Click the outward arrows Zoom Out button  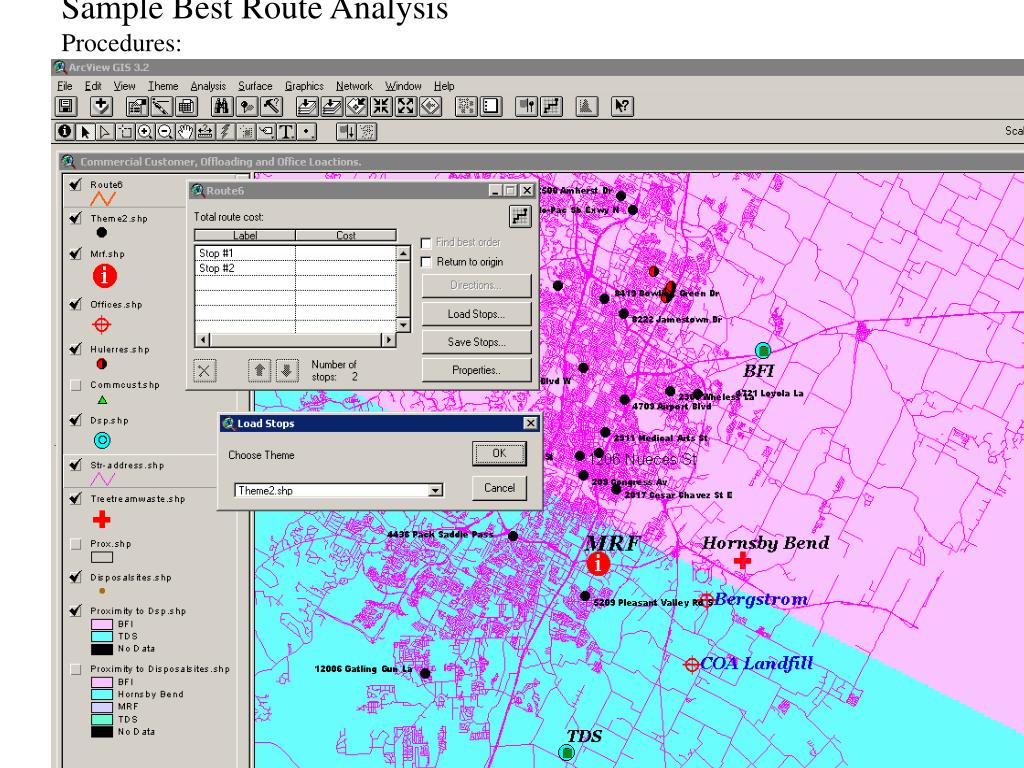[406, 106]
